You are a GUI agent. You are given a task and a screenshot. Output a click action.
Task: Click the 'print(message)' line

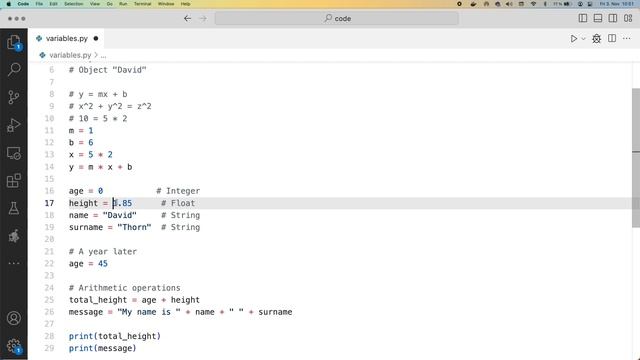click(102, 348)
